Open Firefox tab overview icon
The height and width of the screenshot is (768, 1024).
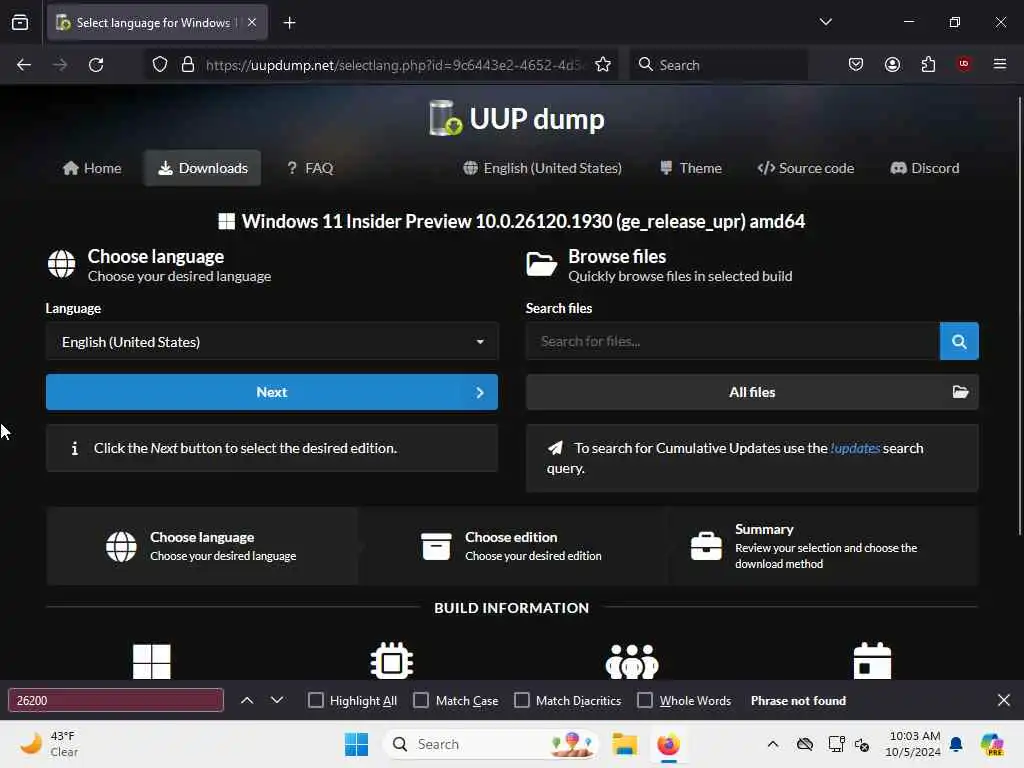point(20,23)
